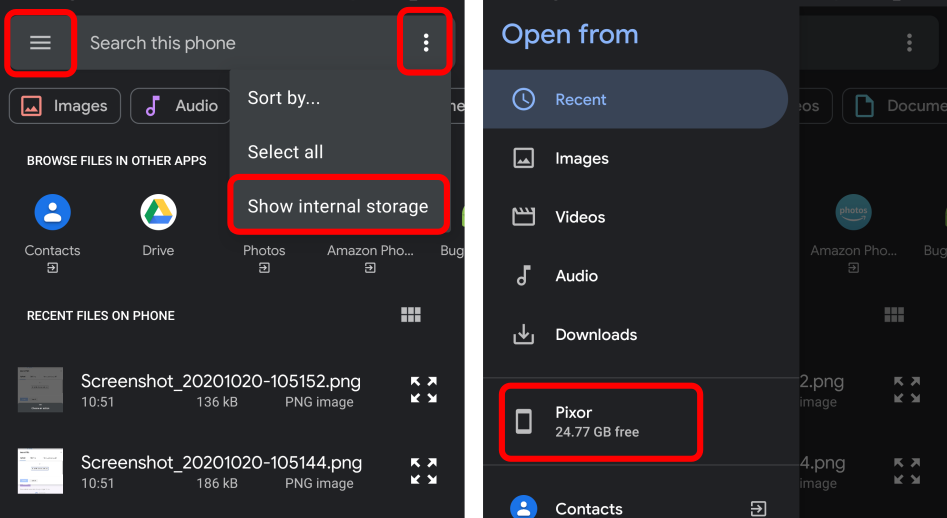The image size is (947, 518).
Task: Tap the Contacts app icon under Browse Files
Action: tap(52, 212)
